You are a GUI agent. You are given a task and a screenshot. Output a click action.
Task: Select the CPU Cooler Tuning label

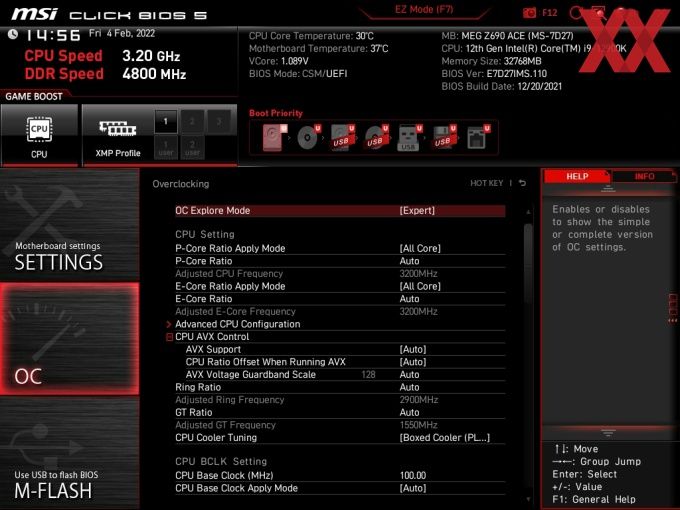point(216,438)
